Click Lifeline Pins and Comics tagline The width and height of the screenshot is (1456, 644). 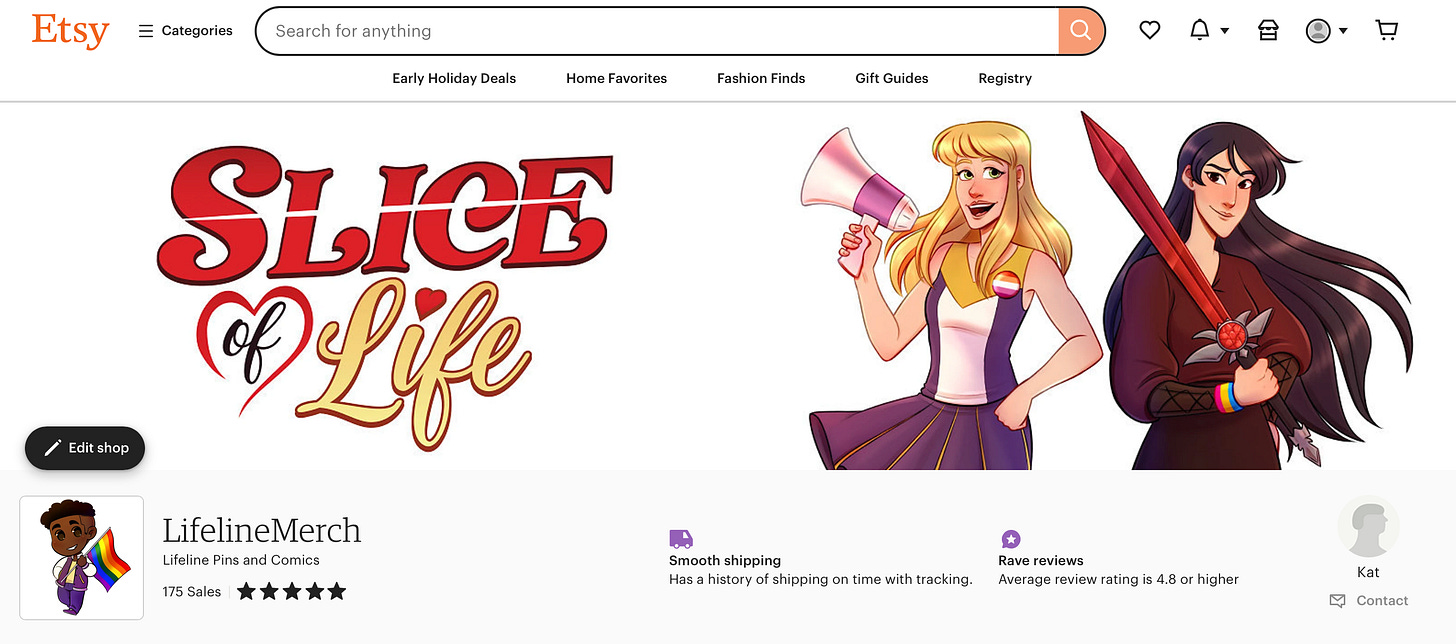click(x=241, y=560)
